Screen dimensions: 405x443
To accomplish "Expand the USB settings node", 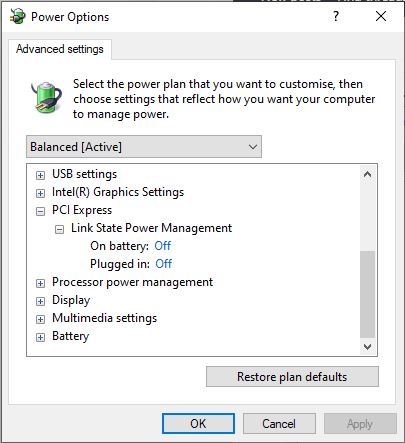I will click(40, 175).
